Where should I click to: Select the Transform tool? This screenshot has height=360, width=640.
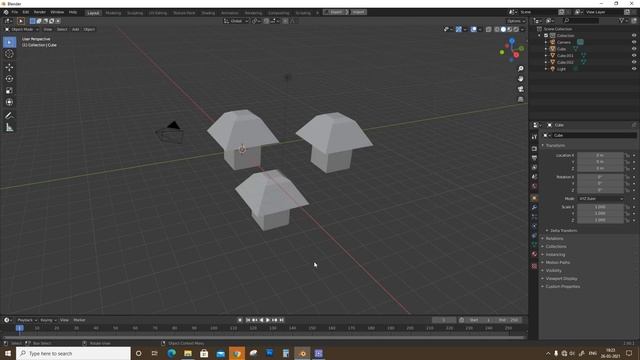pos(9,102)
